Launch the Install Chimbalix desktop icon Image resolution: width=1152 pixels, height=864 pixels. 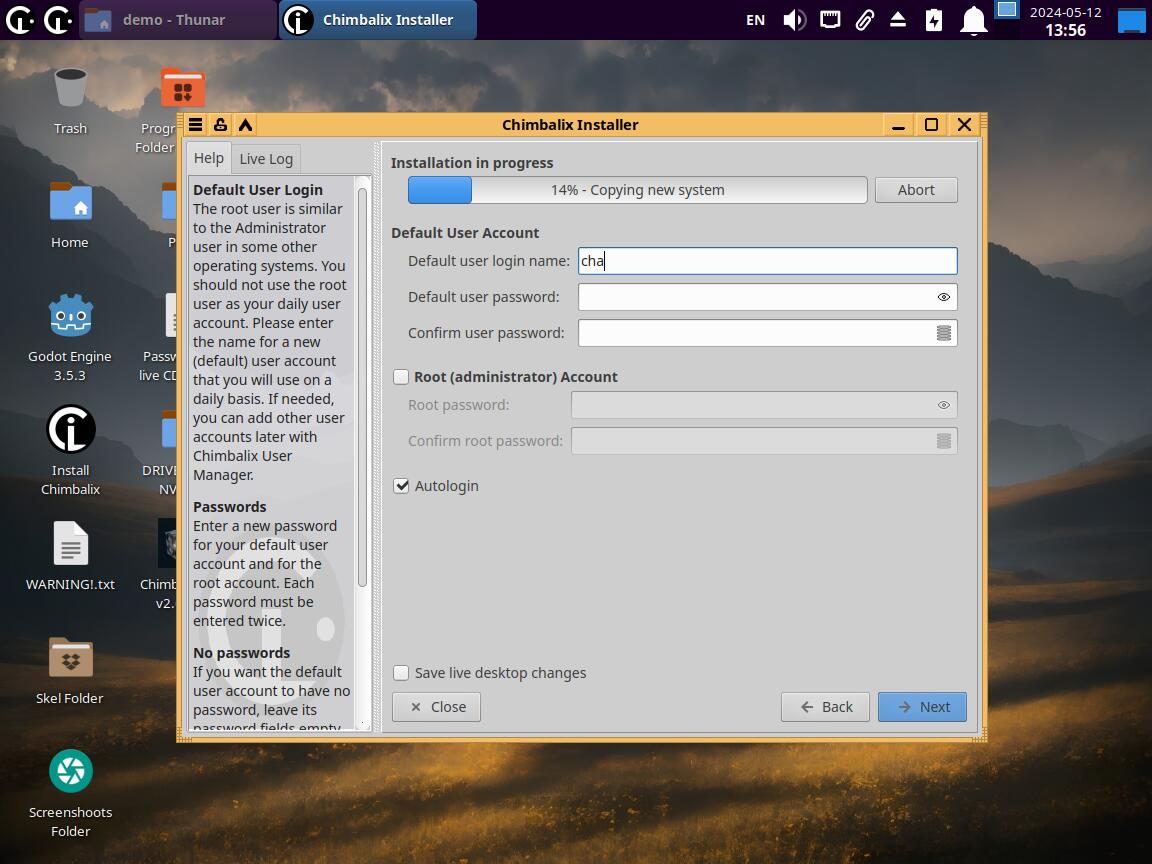pyautogui.click(x=71, y=430)
